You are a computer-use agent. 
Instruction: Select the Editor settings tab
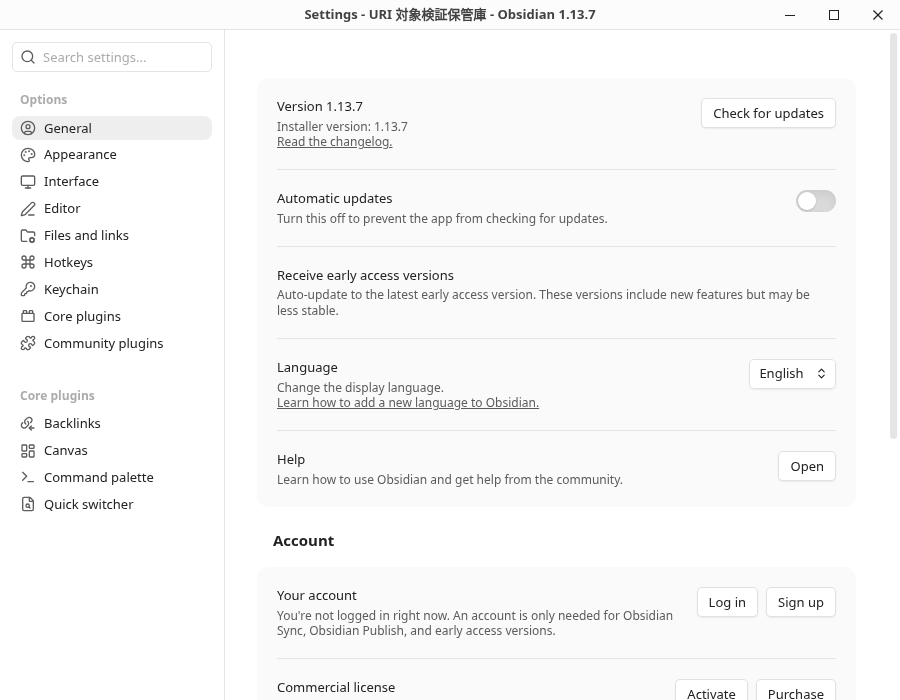(112, 209)
